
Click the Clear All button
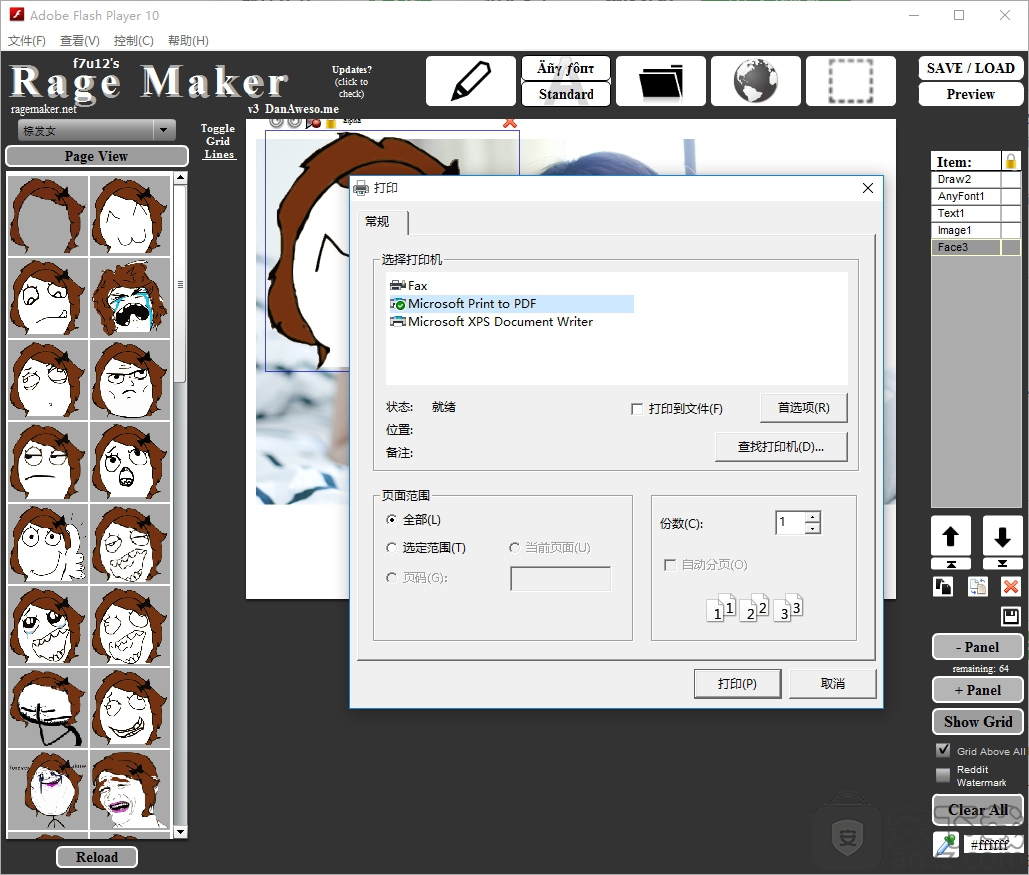point(977,810)
